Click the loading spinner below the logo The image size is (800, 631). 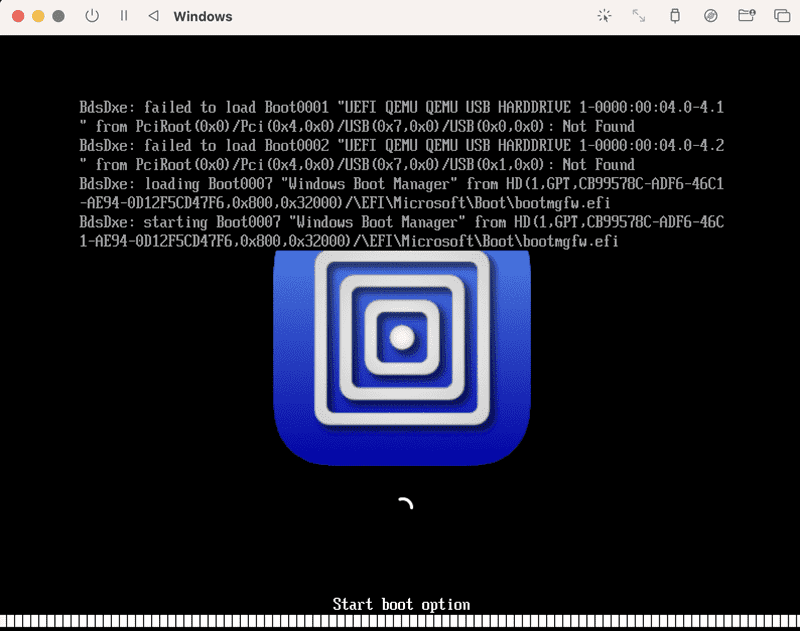point(405,504)
